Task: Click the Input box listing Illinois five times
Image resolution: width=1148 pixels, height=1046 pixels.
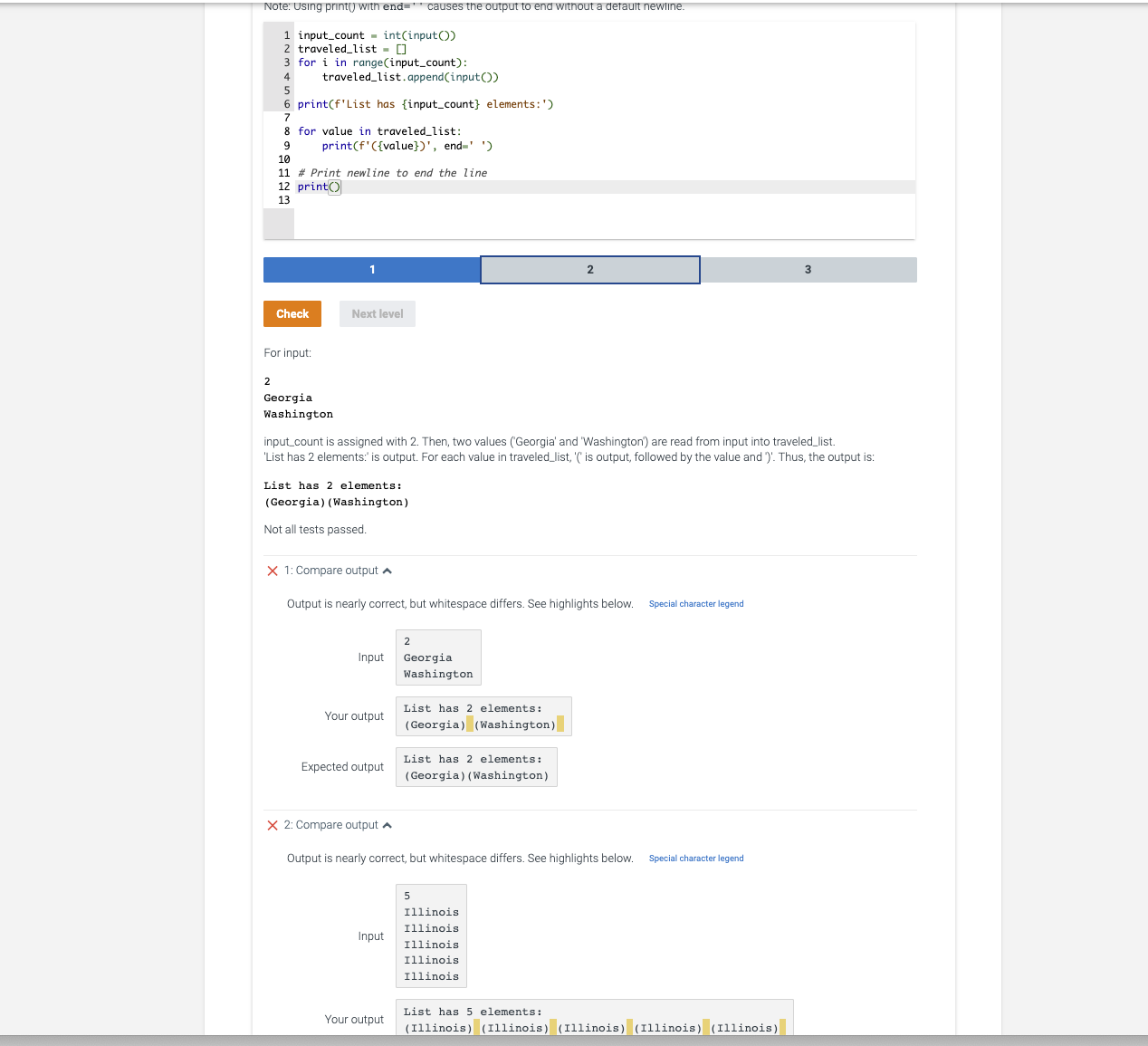Action: click(431, 936)
